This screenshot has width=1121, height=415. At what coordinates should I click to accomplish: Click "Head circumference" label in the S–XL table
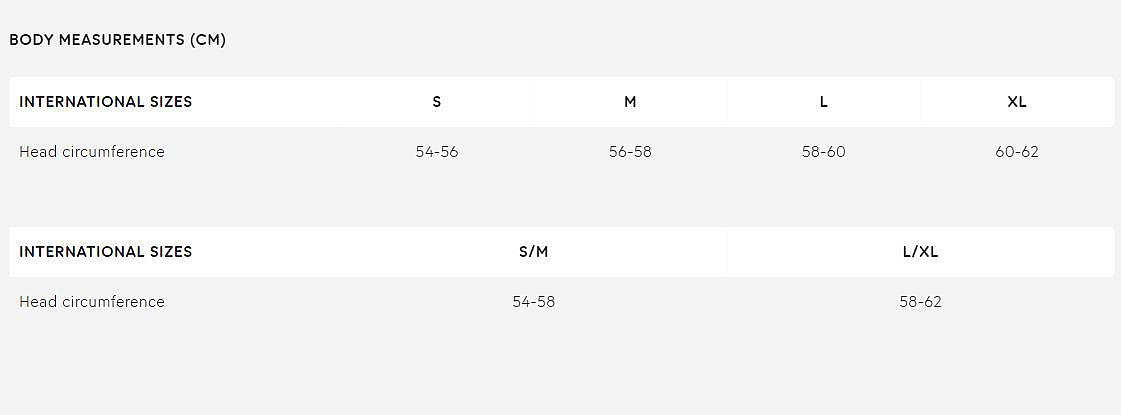tap(92, 152)
